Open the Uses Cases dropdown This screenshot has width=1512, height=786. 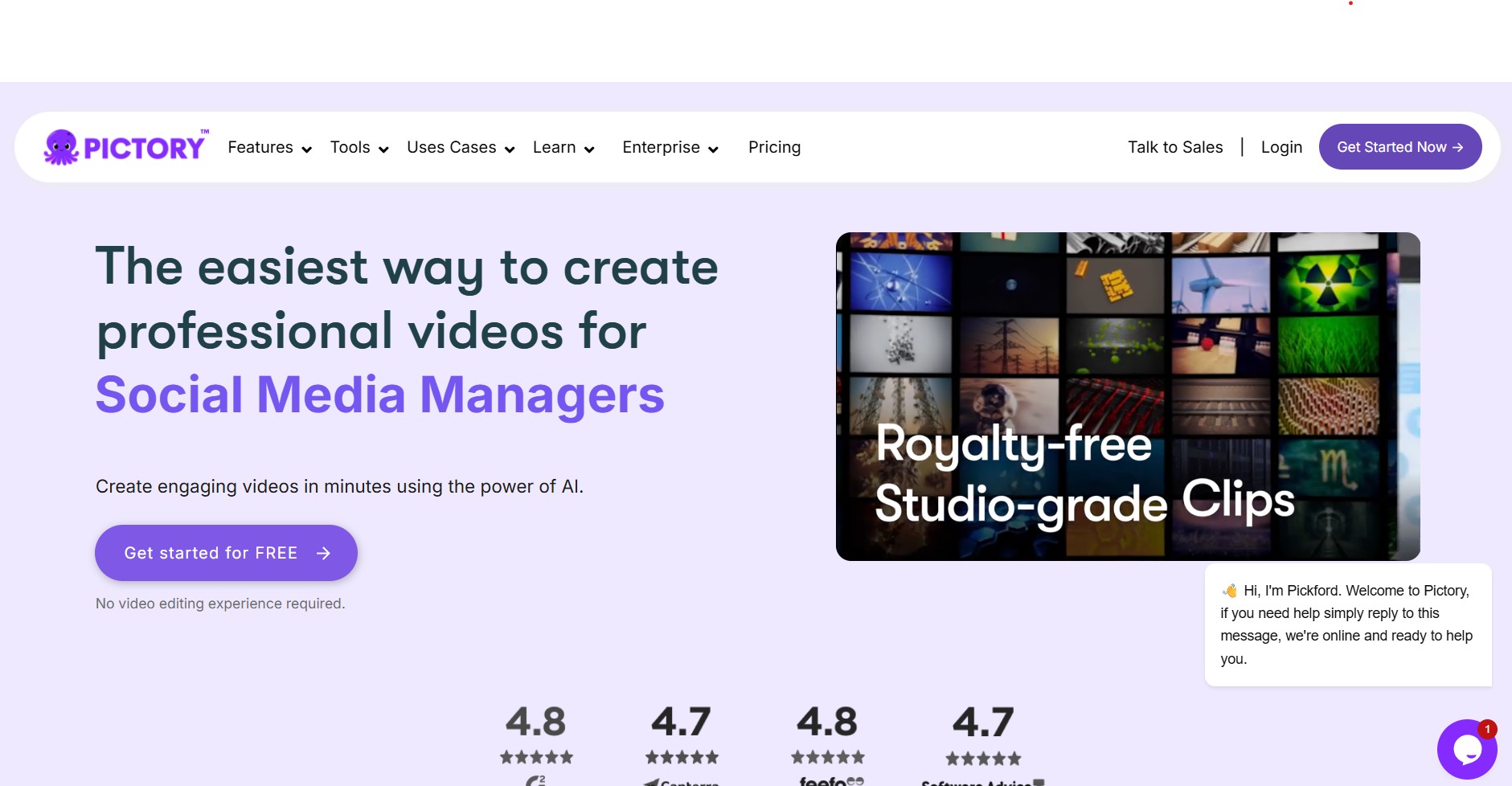[461, 148]
